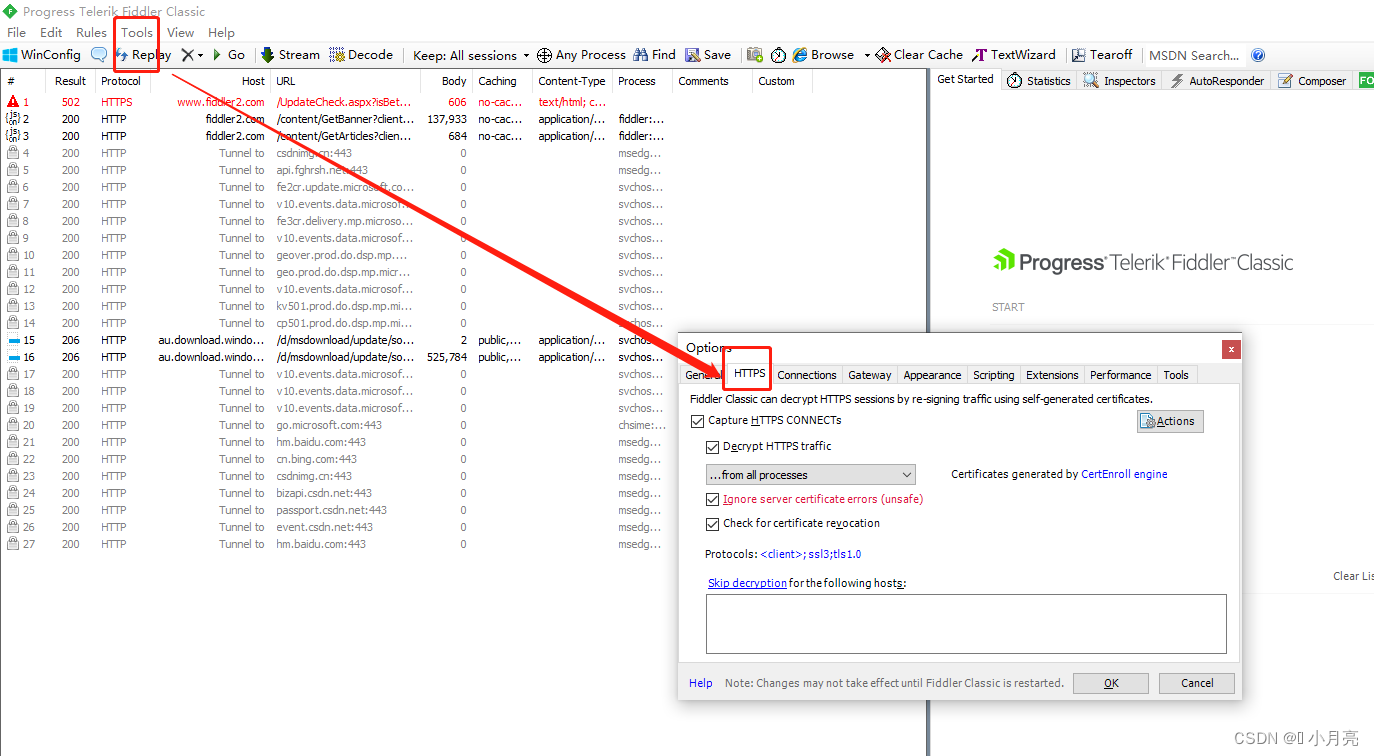Toggle Decrypt HTTPS traffic checkbox
Image resolution: width=1374 pixels, height=756 pixels.
click(713, 447)
